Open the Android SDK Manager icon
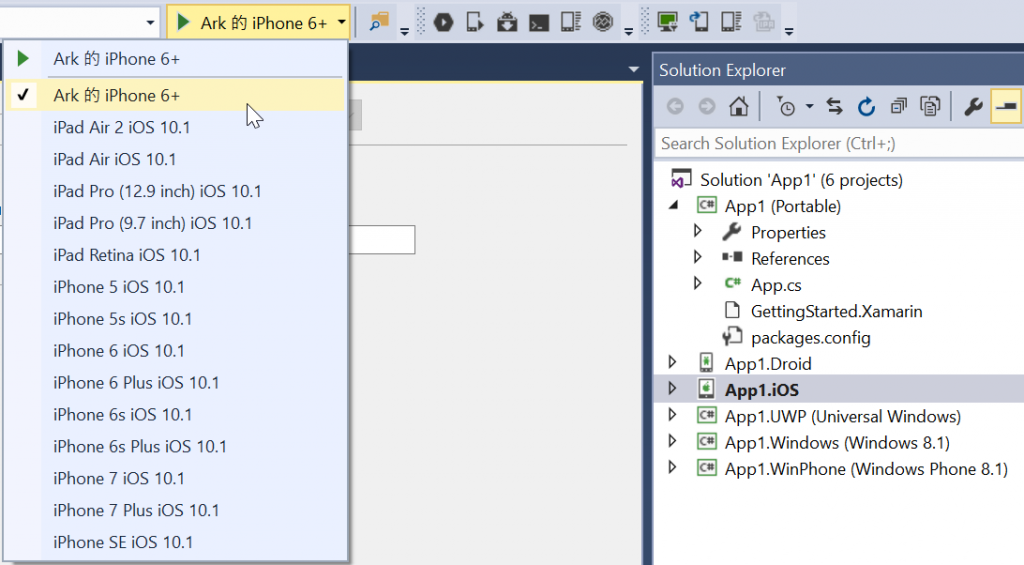The width and height of the screenshot is (1024, 565). 507,22
